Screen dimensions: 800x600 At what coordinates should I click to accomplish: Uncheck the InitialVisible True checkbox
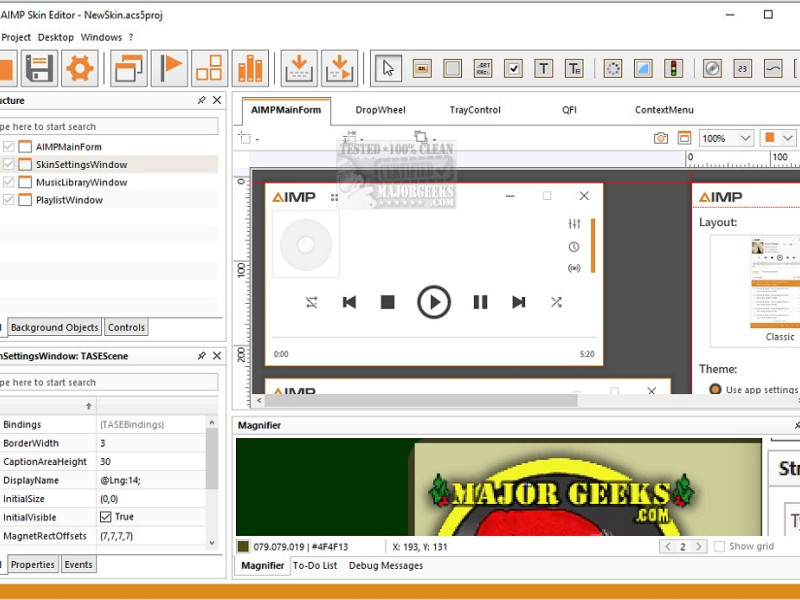106,517
